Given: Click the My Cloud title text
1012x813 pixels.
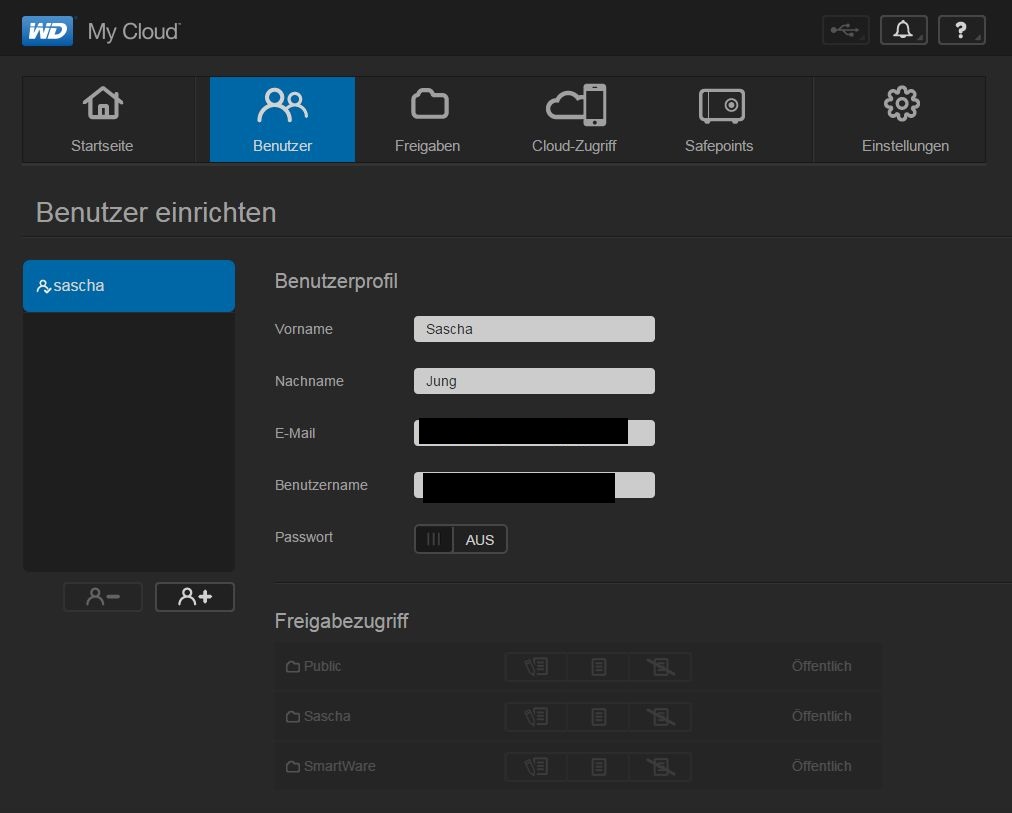Looking at the screenshot, I should point(134,32).
